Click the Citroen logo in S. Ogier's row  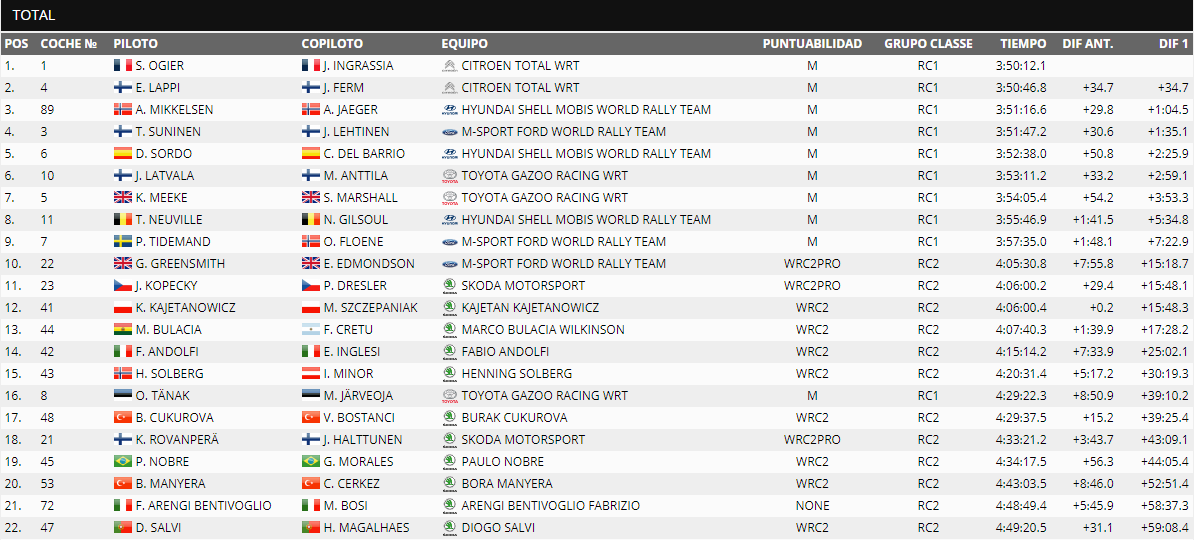pyautogui.click(x=449, y=66)
